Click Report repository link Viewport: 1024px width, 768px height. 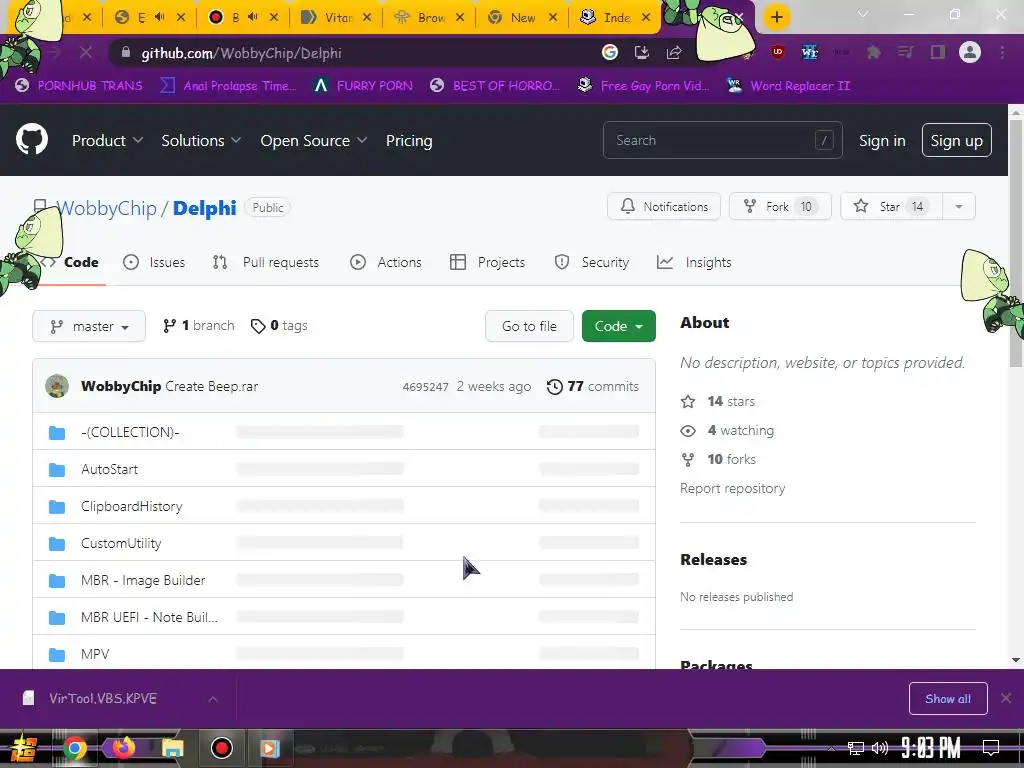732,488
